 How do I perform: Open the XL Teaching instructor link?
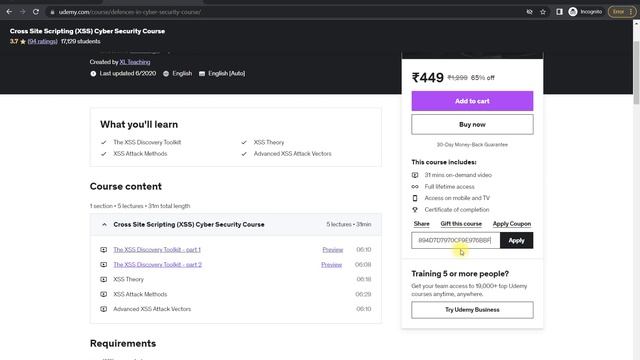click(135, 62)
